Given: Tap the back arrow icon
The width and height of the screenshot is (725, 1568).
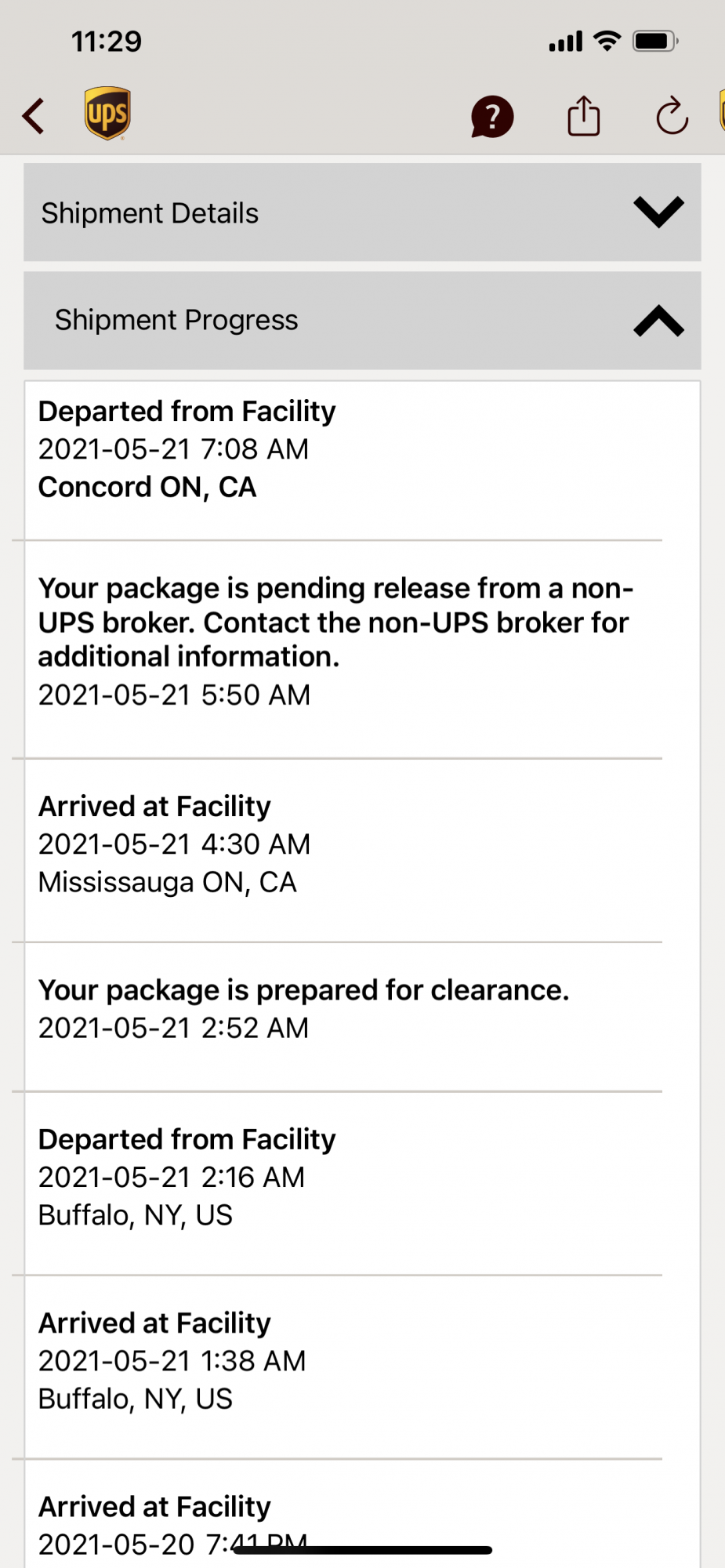Looking at the screenshot, I should 34,117.
